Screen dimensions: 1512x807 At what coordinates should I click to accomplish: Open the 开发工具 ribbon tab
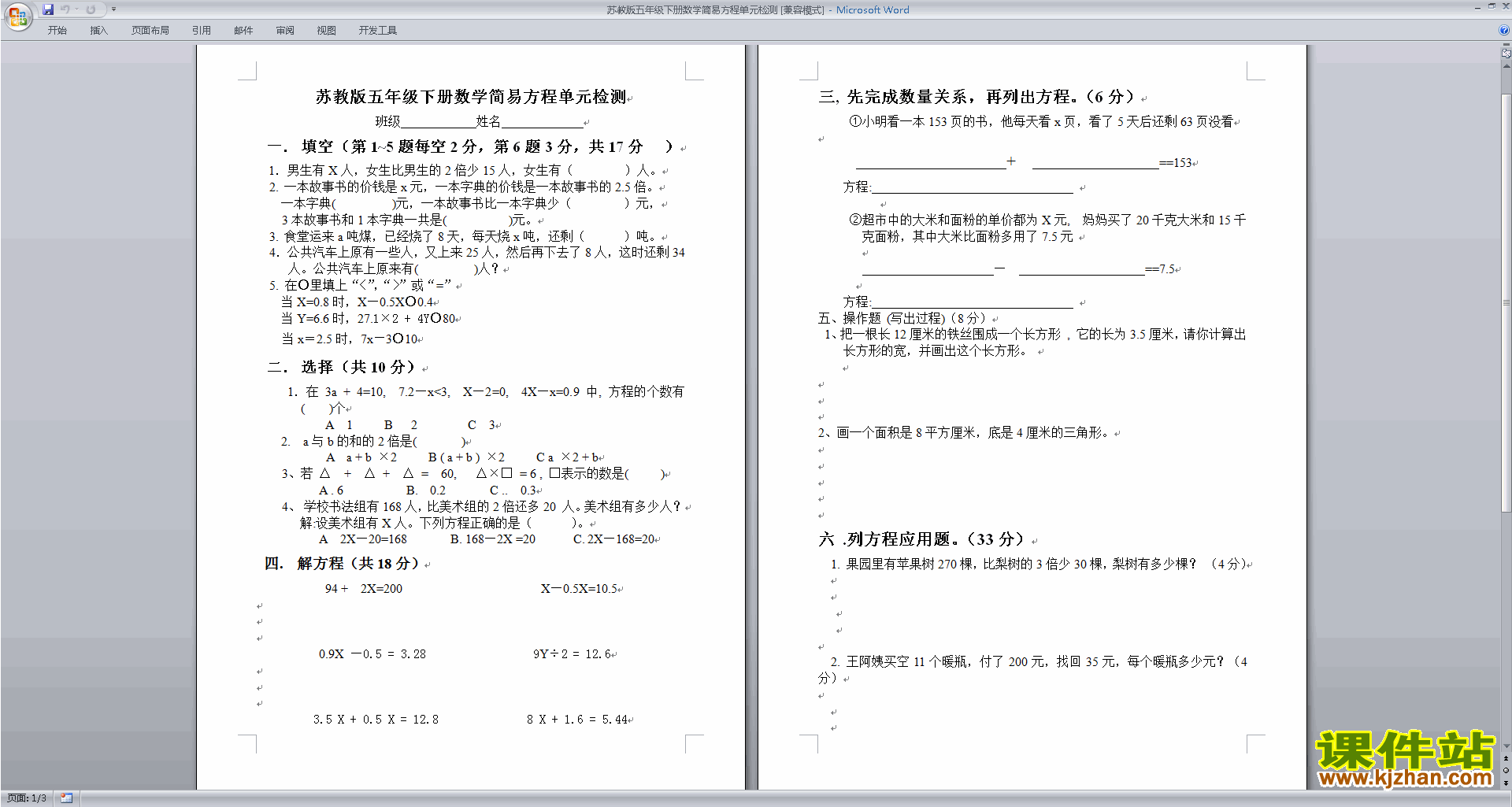378,31
